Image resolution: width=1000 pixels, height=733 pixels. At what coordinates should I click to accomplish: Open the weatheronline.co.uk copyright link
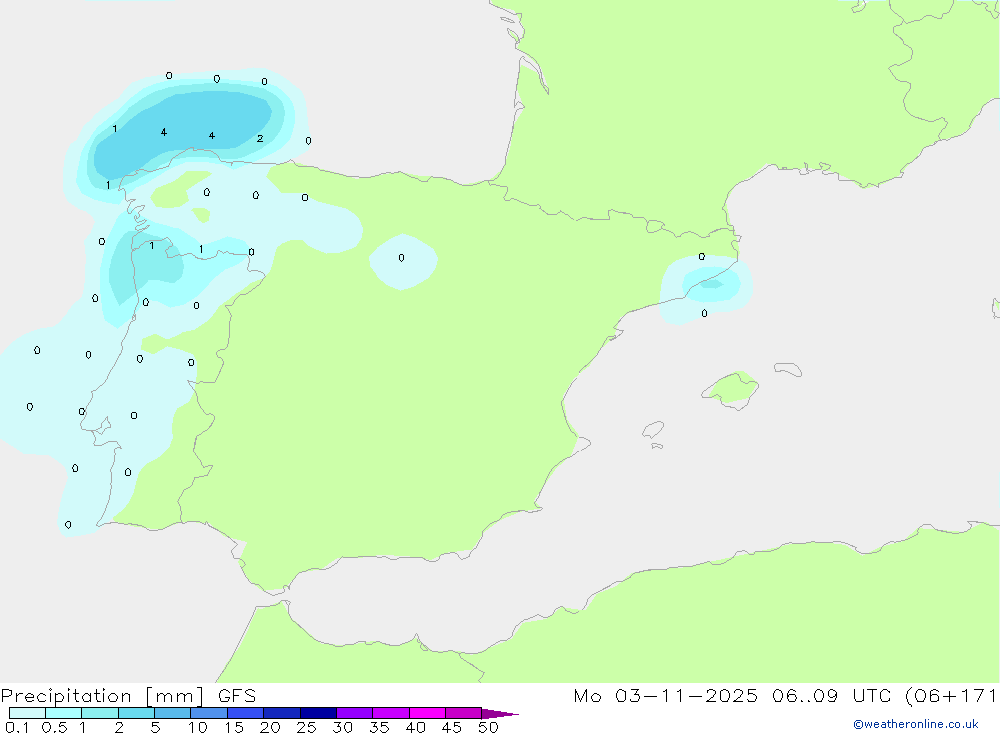click(x=916, y=724)
